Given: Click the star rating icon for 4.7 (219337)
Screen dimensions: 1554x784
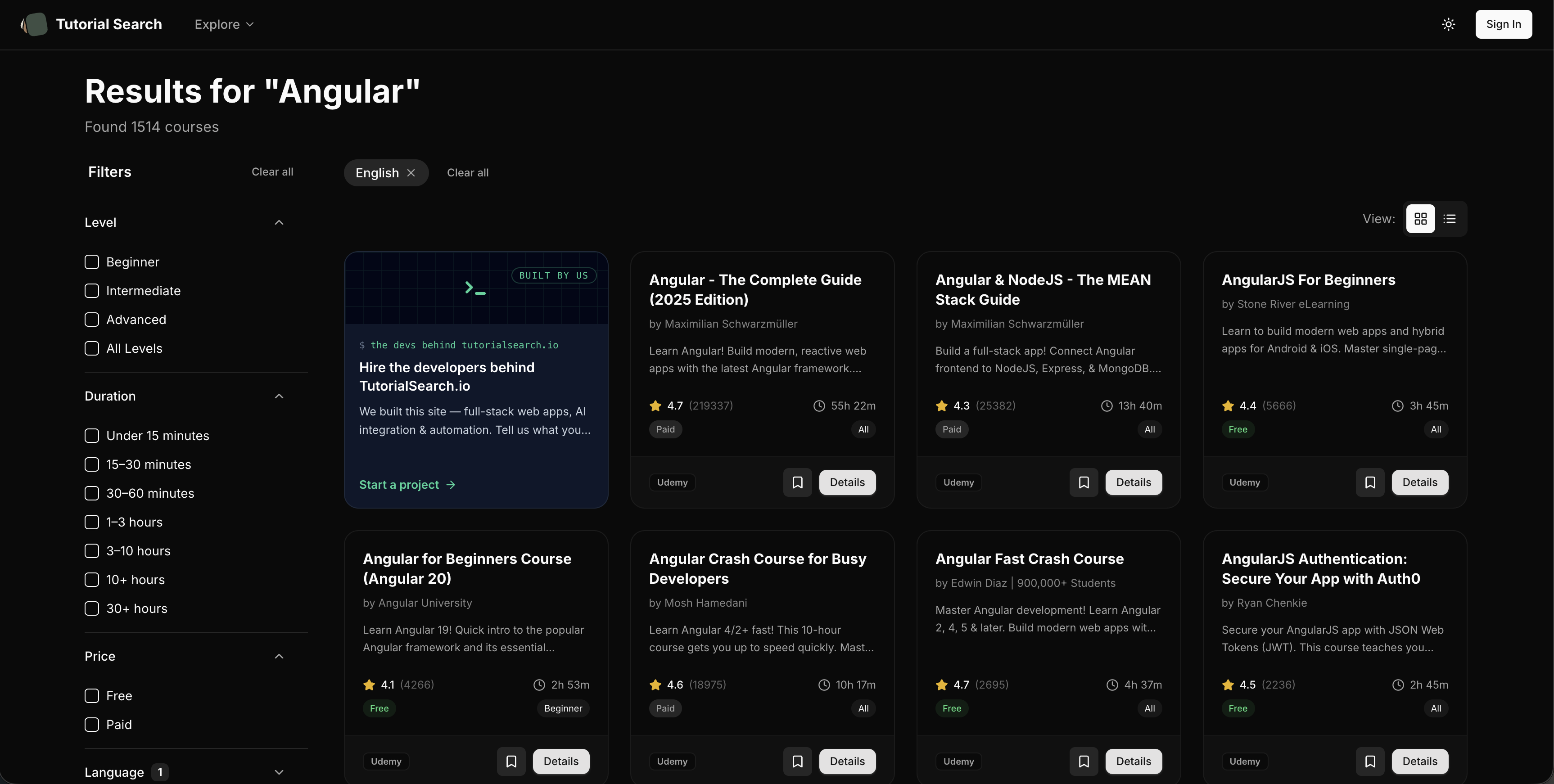Looking at the screenshot, I should coord(655,406).
